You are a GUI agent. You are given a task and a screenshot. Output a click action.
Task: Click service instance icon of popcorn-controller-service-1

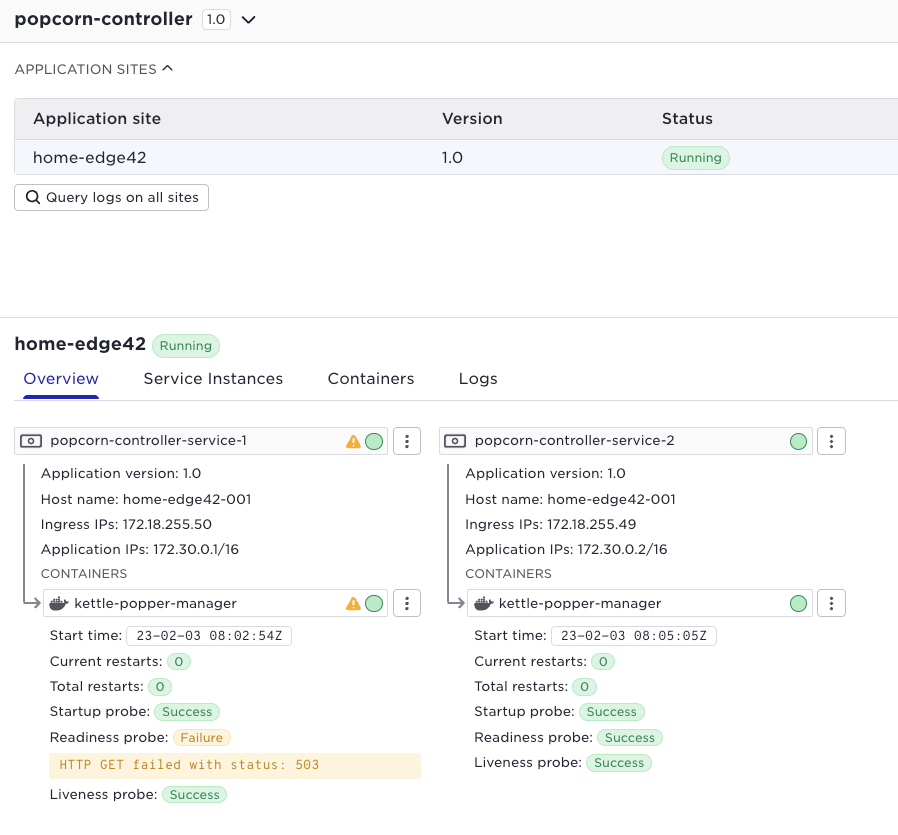coord(31,441)
